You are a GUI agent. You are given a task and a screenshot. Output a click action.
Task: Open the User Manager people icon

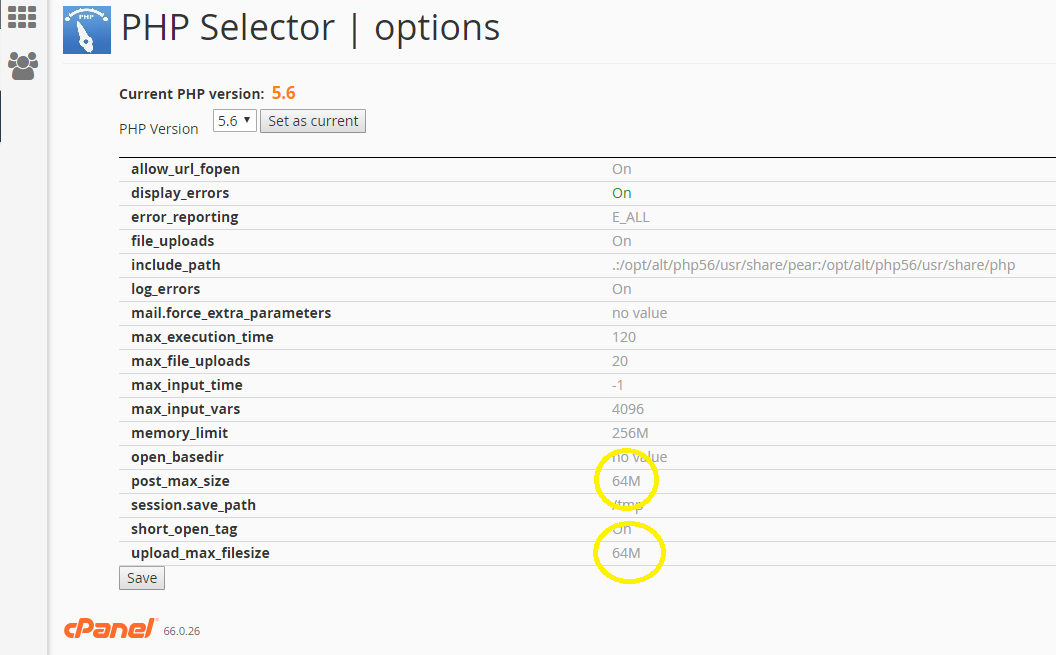[22, 67]
